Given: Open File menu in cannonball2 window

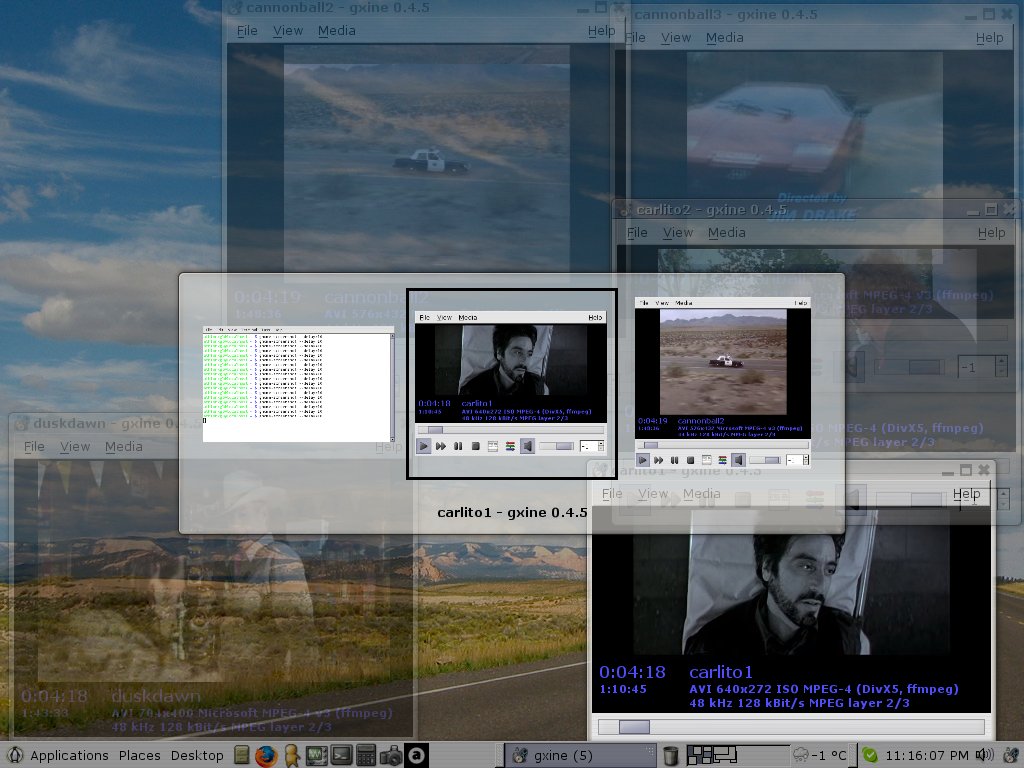Looking at the screenshot, I should point(247,31).
